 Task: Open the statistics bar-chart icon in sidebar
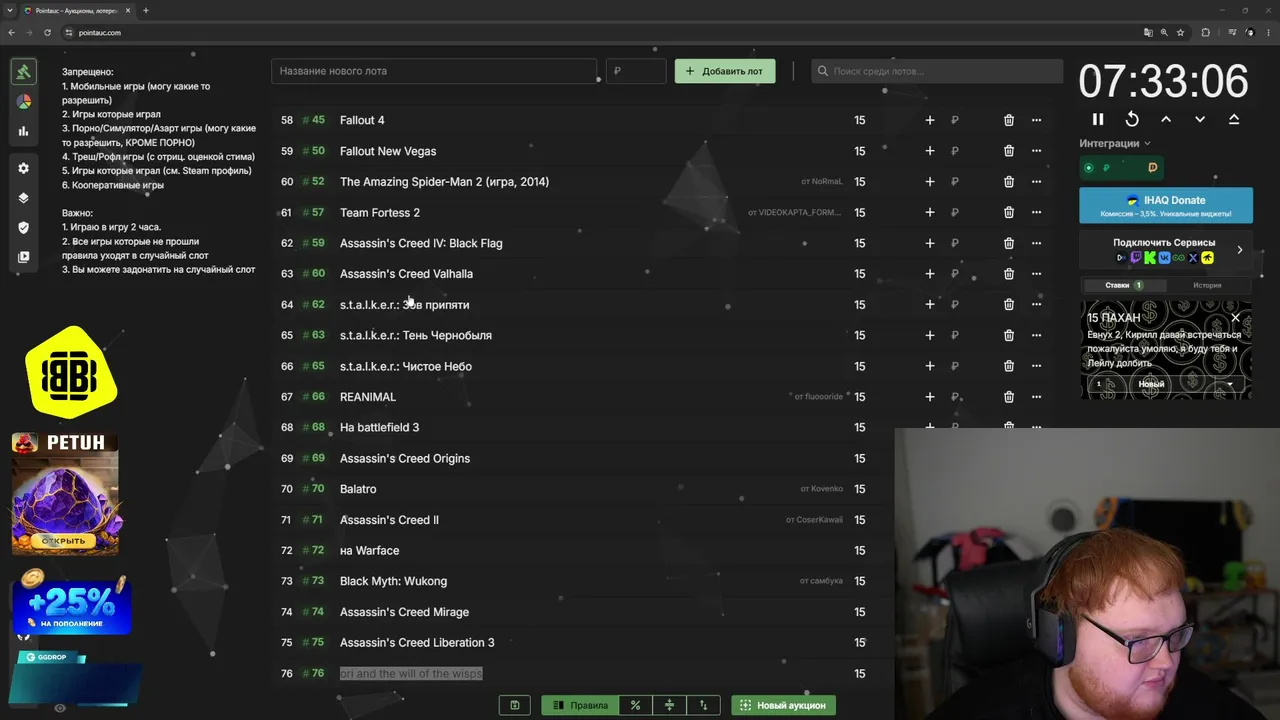pos(24,131)
